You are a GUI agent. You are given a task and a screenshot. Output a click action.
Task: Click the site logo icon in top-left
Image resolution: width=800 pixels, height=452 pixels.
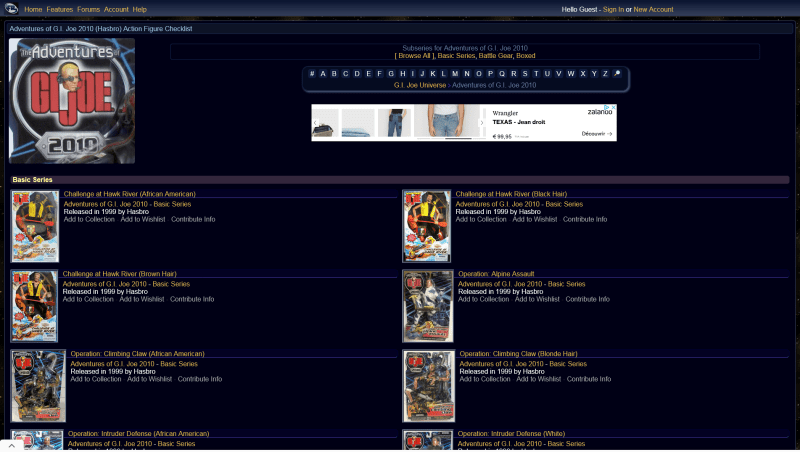[x=11, y=9]
